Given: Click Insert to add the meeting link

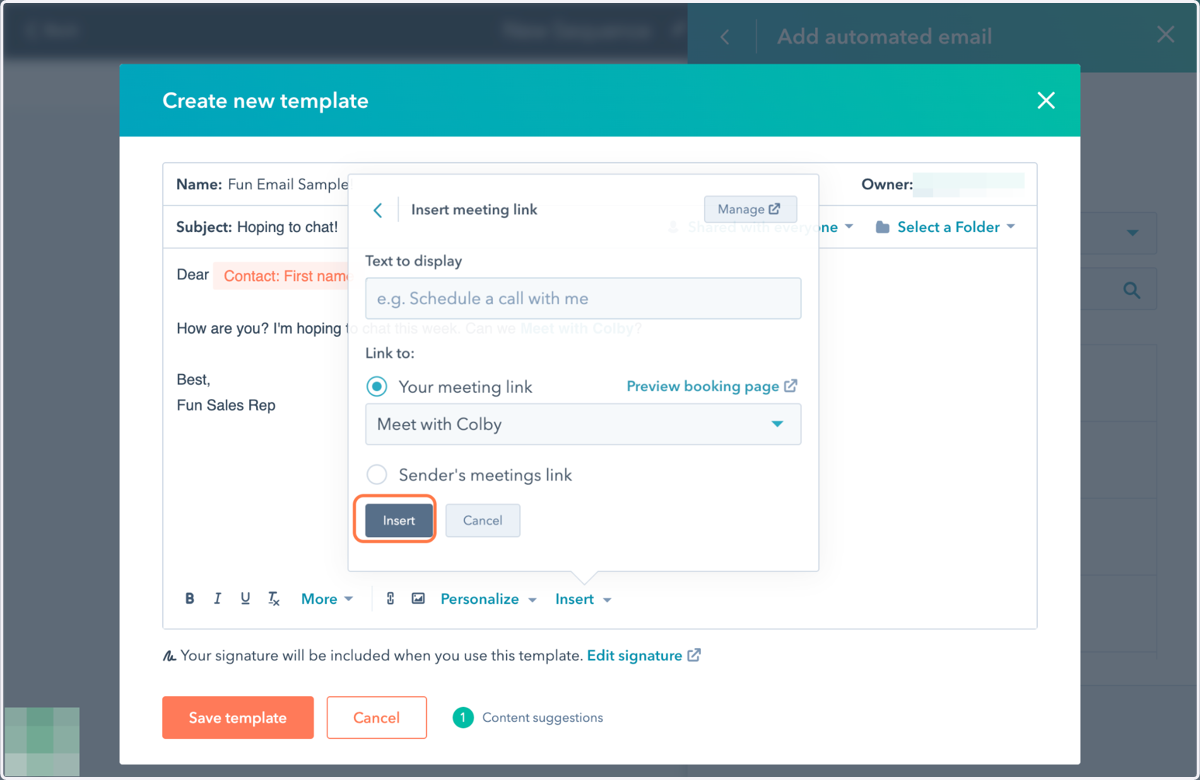Looking at the screenshot, I should pyautogui.click(x=398, y=520).
